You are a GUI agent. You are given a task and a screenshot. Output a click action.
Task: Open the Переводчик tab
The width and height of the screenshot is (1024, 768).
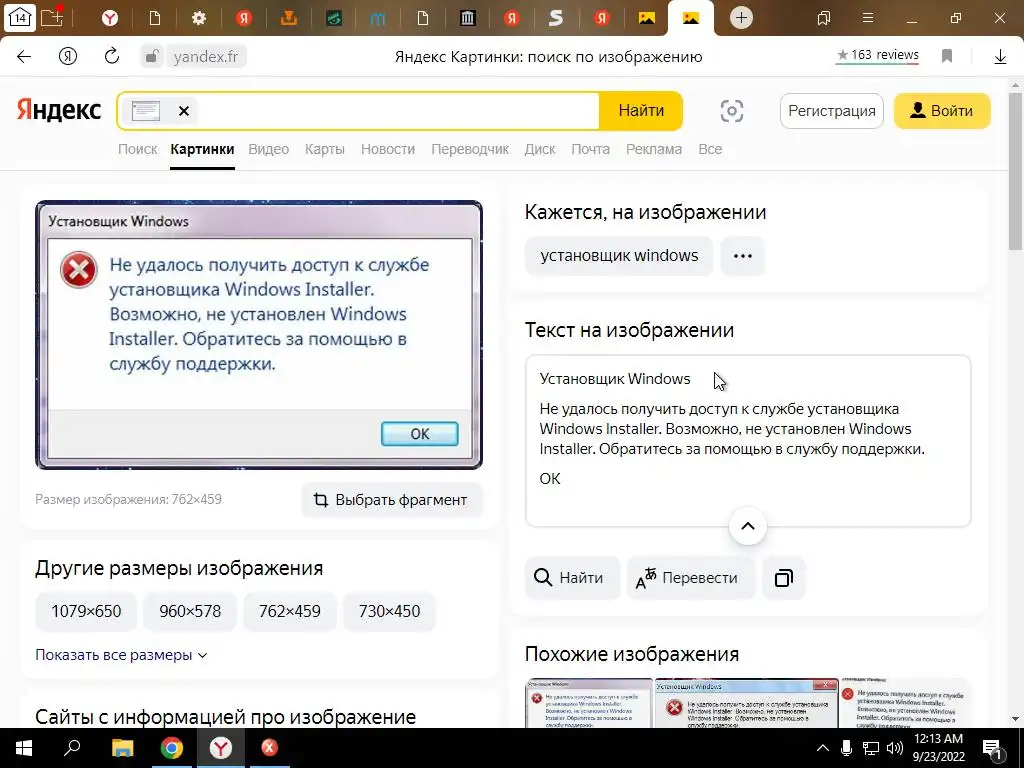[x=470, y=149]
